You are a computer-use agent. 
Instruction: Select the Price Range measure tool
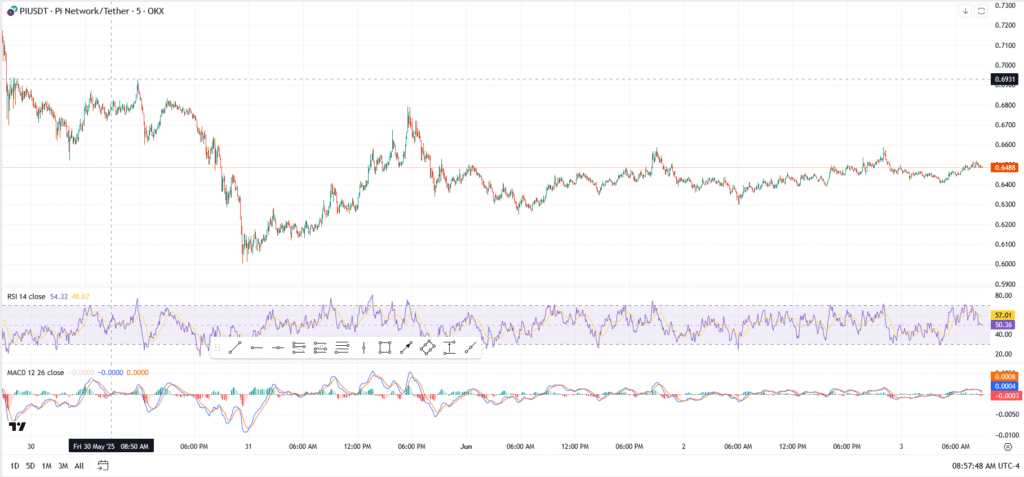point(449,348)
